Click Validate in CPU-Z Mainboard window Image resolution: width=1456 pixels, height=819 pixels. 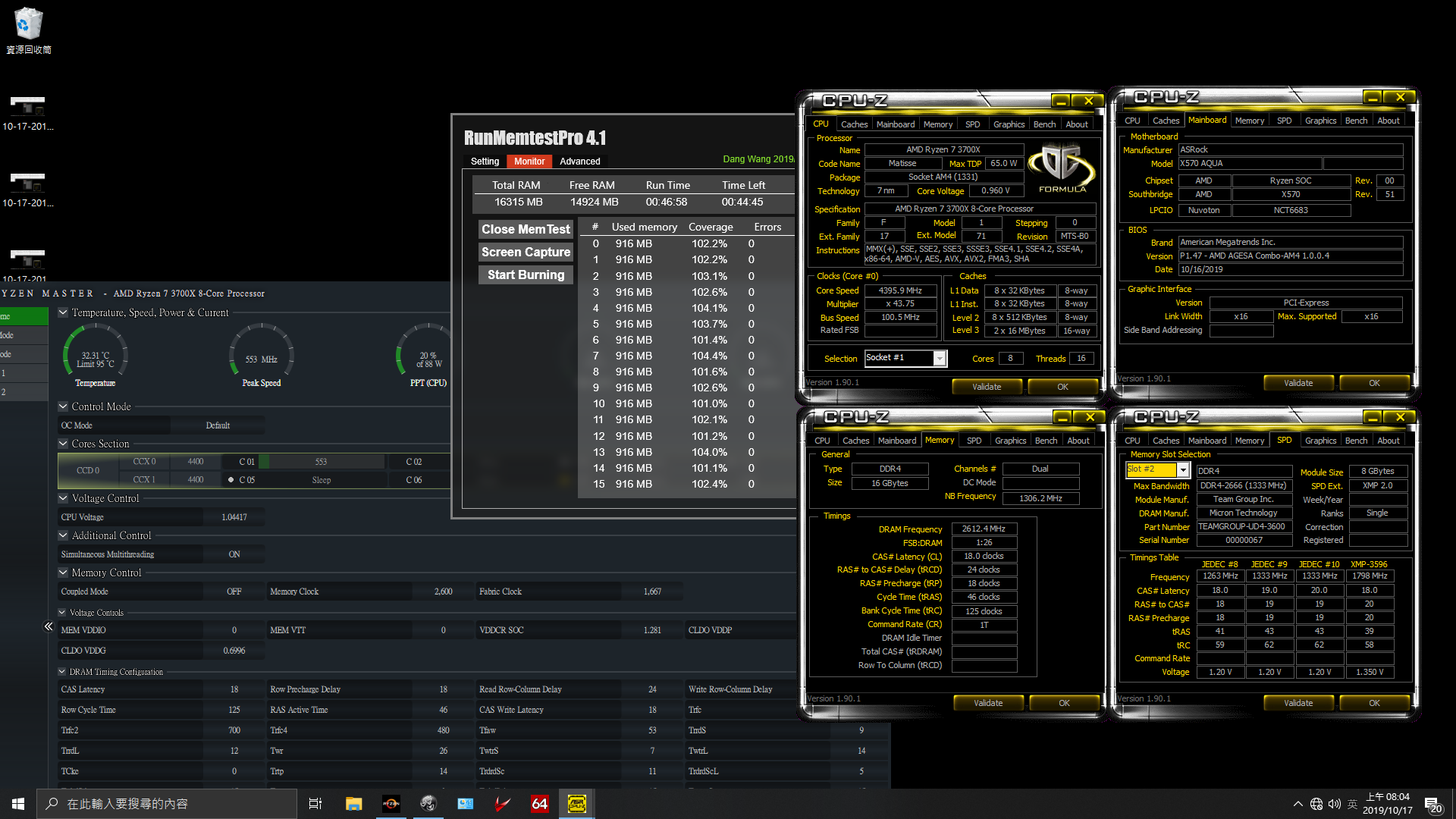click(x=1298, y=383)
